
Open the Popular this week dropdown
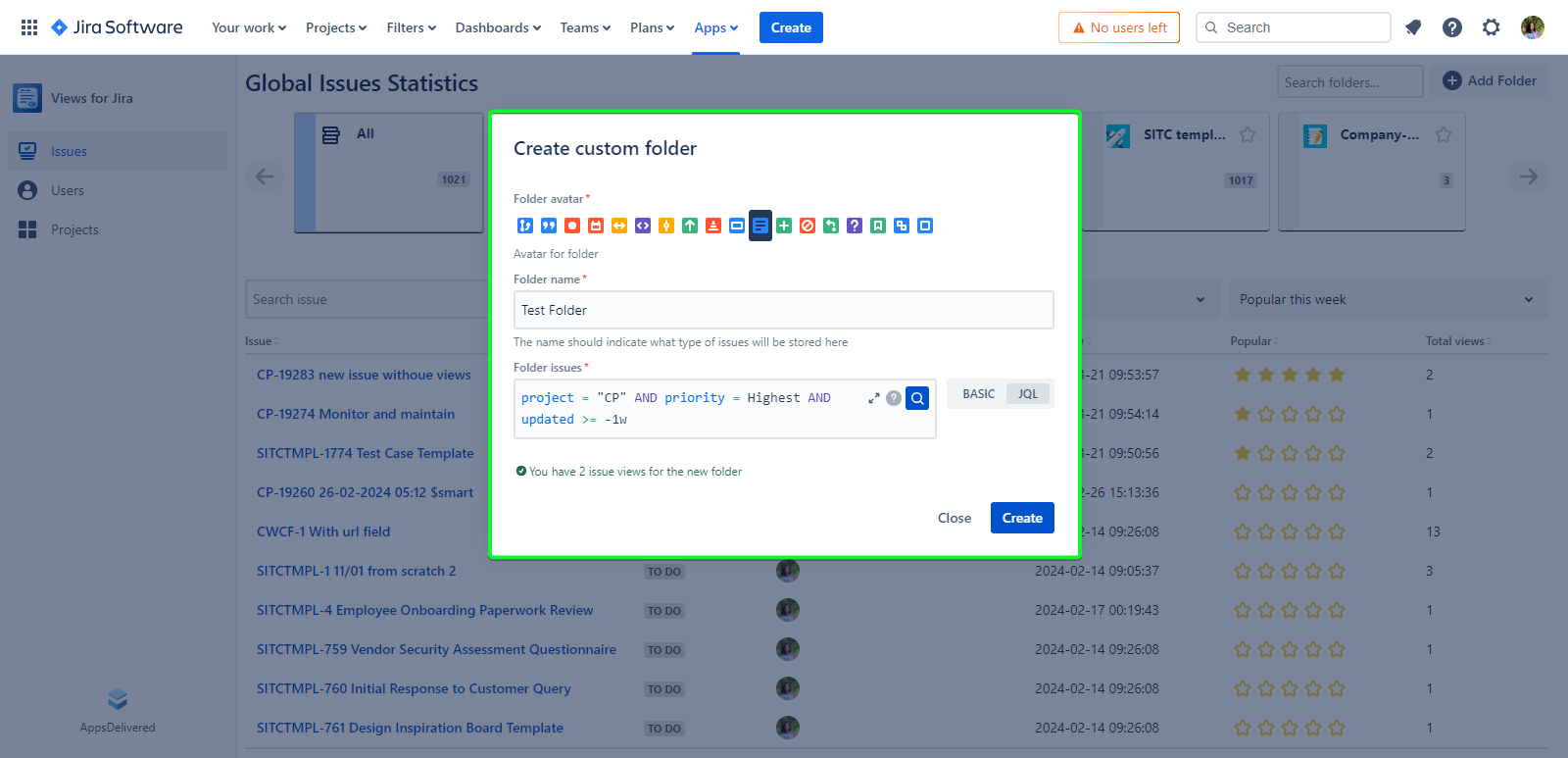1388,299
